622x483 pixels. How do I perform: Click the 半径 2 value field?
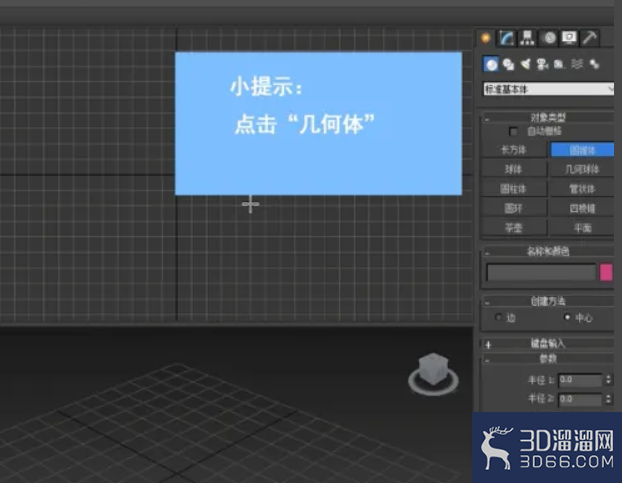(x=580, y=399)
